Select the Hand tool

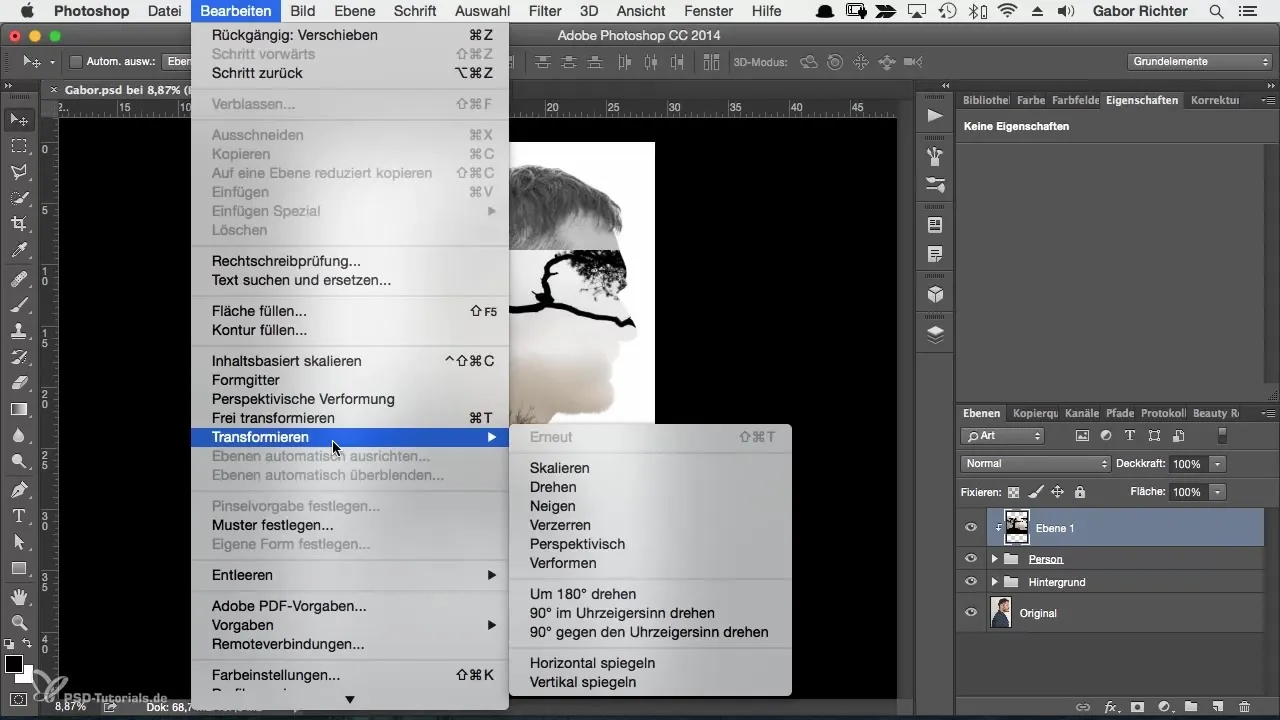[19, 596]
